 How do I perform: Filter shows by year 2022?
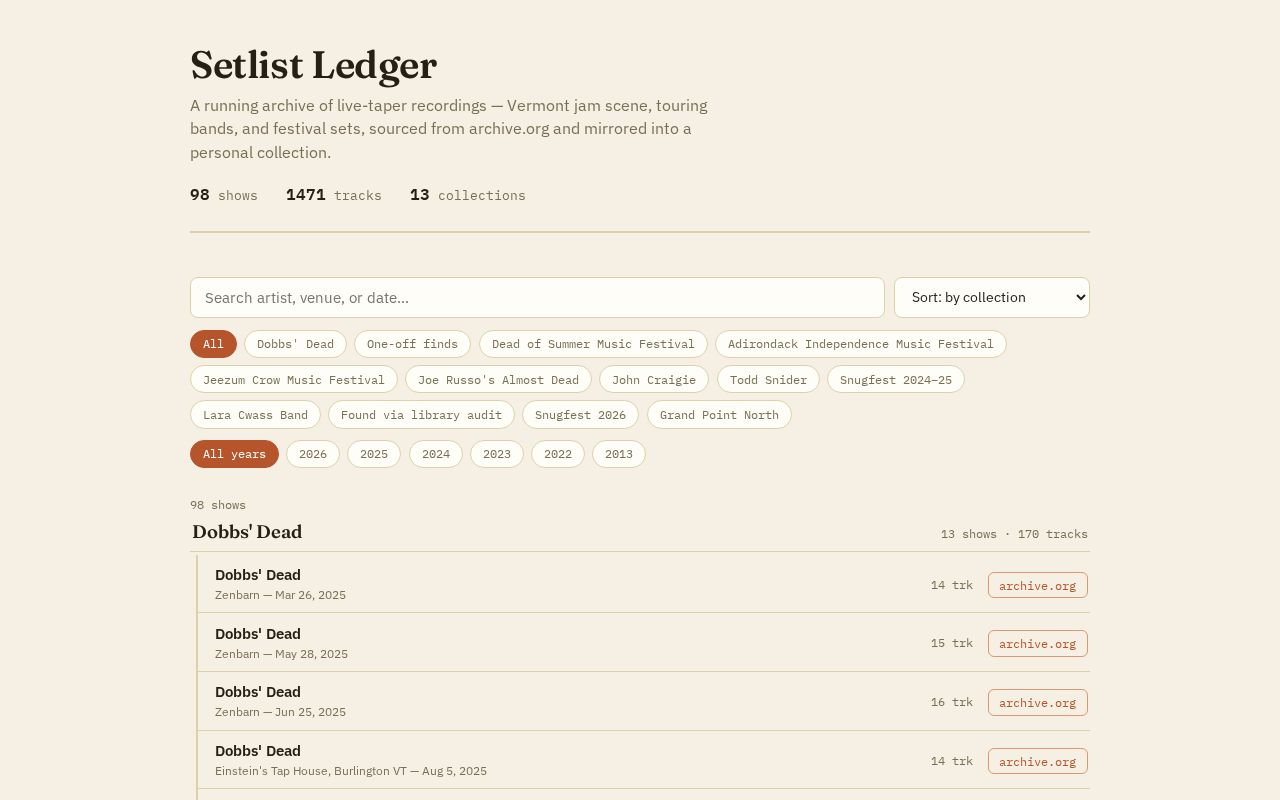[558, 454]
